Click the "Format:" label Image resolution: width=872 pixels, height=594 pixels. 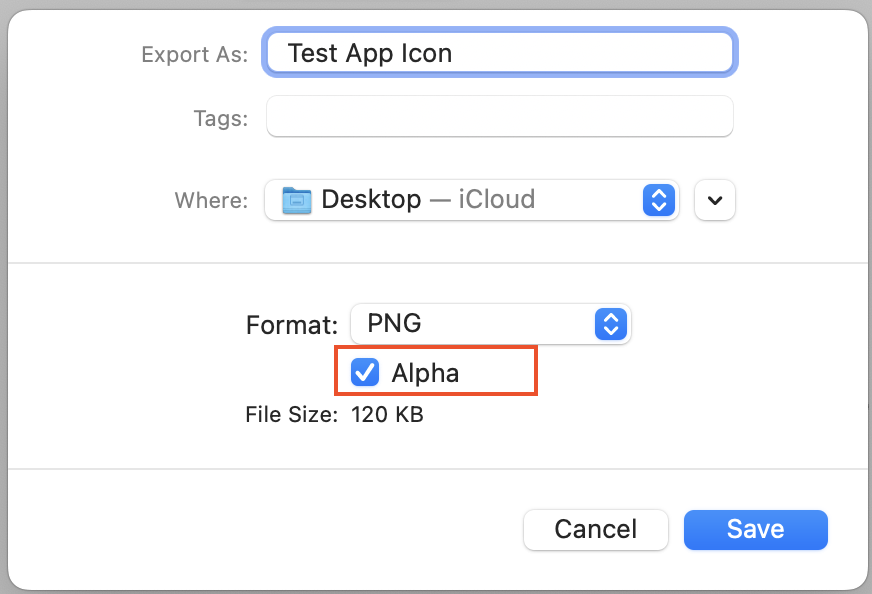(x=292, y=325)
